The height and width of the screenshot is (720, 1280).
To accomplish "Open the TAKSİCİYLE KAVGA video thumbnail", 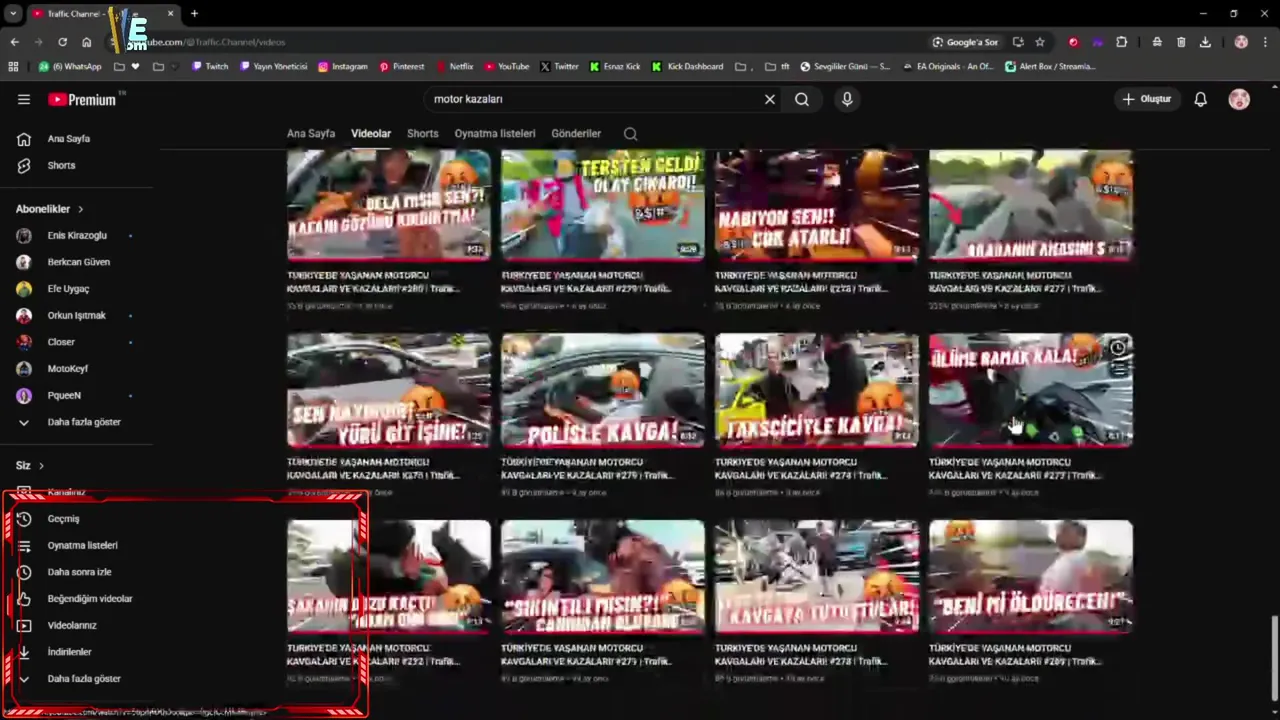I will [x=817, y=390].
